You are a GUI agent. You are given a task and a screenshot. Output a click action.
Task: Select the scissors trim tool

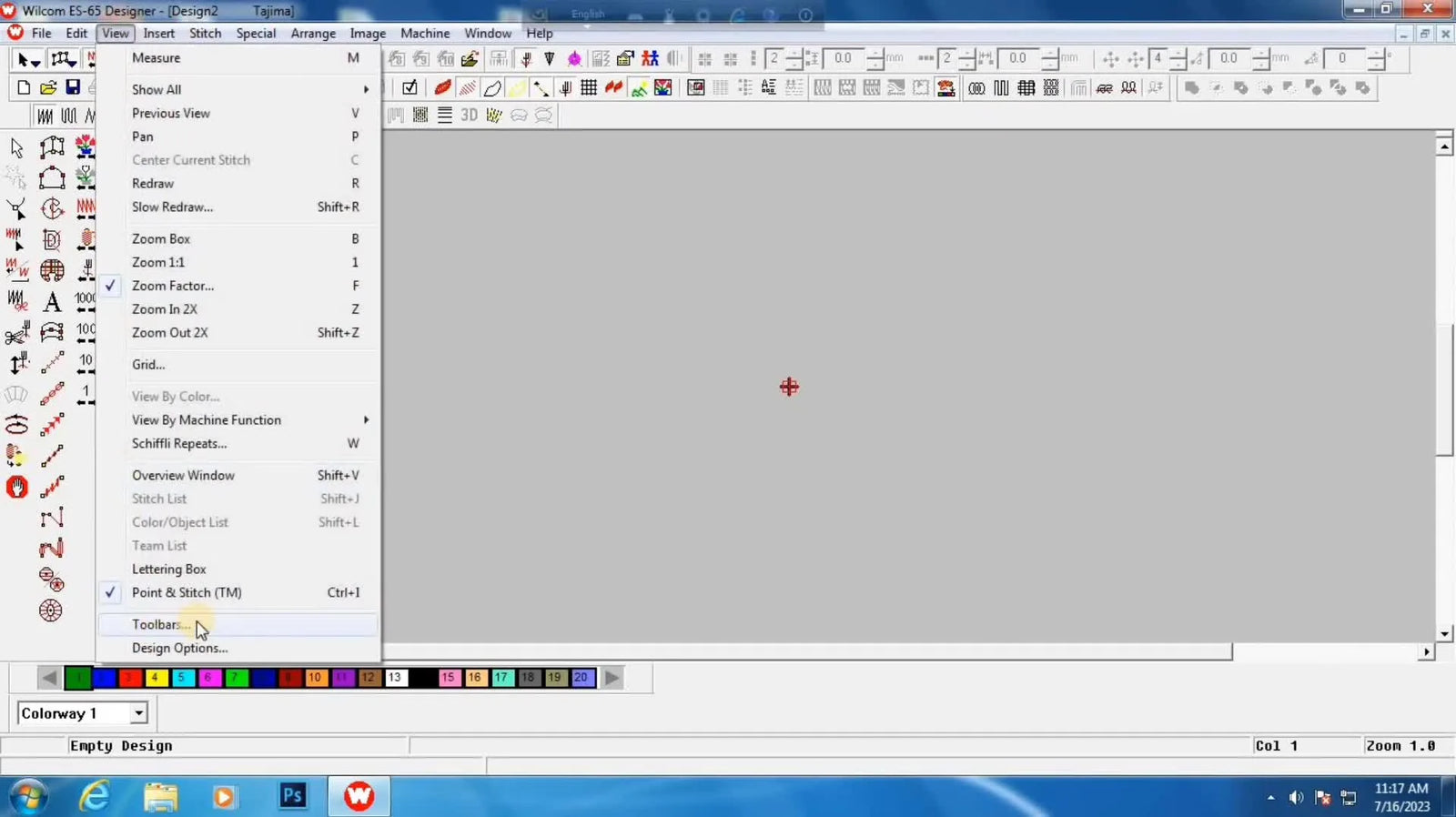(16, 333)
